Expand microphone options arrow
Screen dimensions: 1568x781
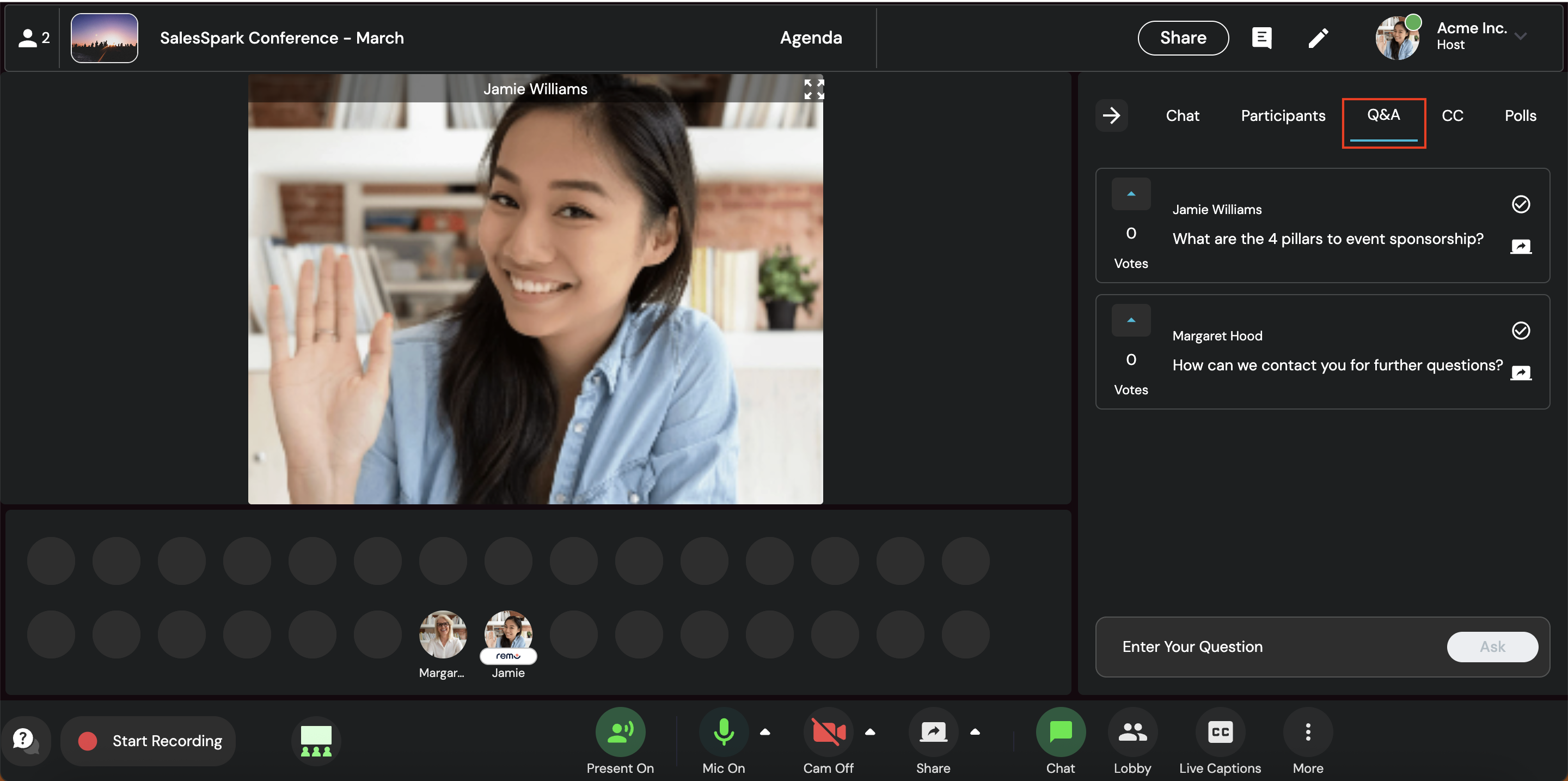tap(765, 733)
